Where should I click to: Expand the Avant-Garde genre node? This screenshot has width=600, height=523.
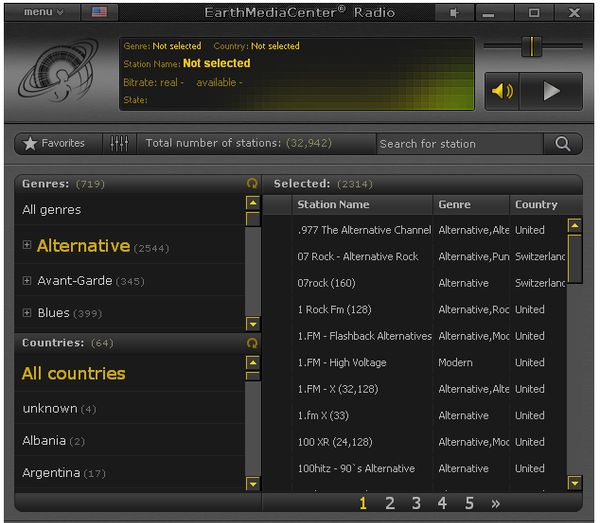[x=27, y=280]
